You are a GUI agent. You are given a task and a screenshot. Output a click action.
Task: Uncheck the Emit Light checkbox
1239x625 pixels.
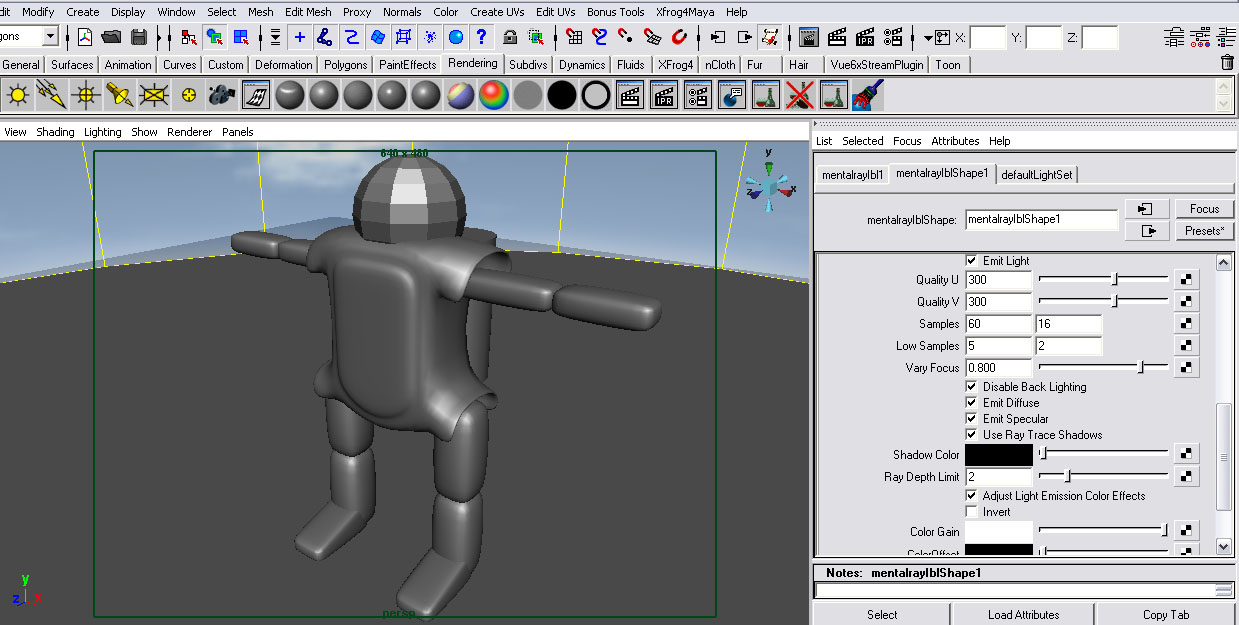point(972,261)
